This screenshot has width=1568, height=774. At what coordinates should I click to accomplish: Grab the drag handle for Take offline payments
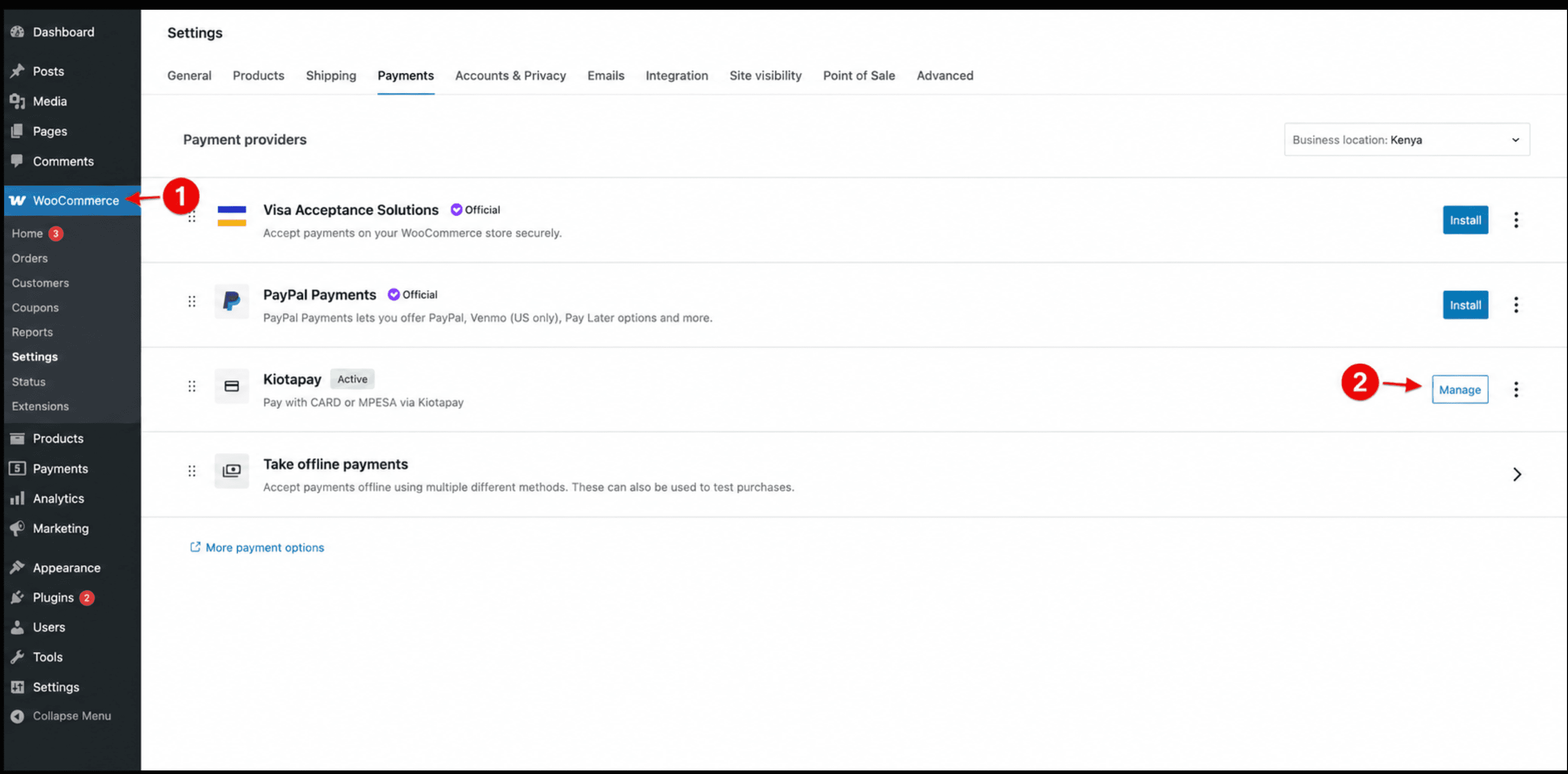point(192,470)
